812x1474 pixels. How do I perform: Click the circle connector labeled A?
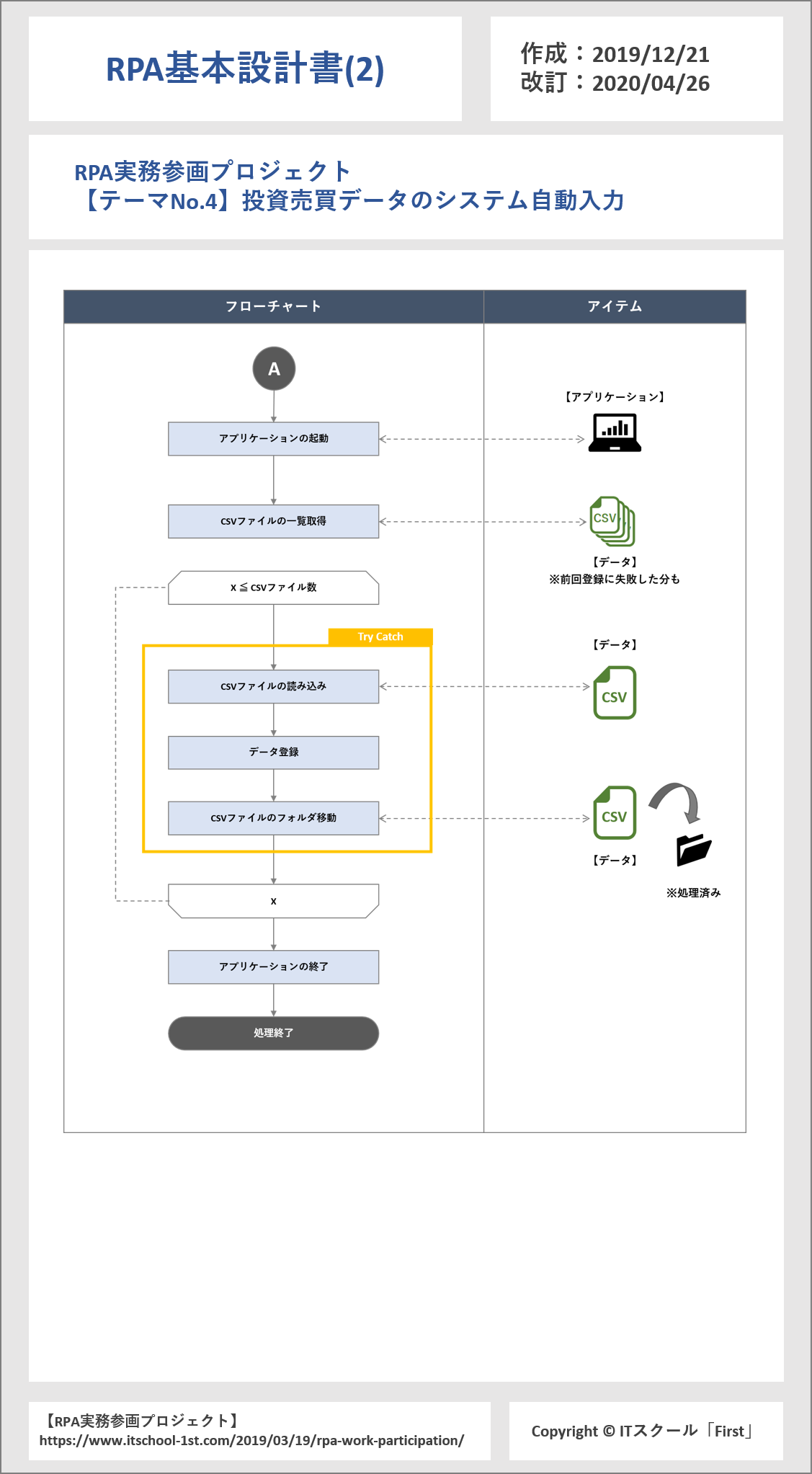pyautogui.click(x=274, y=369)
